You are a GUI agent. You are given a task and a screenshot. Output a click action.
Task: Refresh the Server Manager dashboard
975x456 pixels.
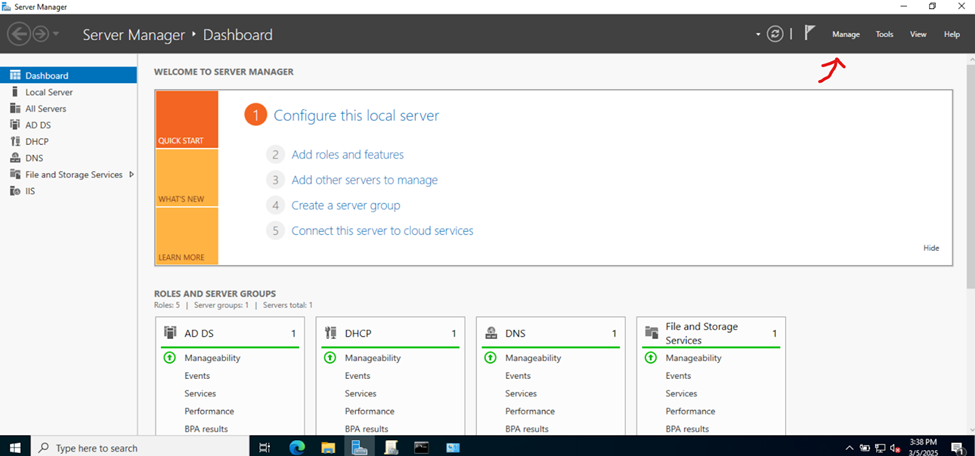775,34
